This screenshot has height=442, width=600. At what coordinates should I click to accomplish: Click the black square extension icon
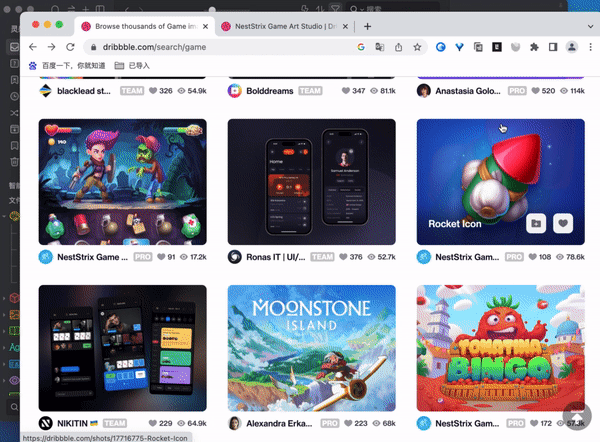497,47
